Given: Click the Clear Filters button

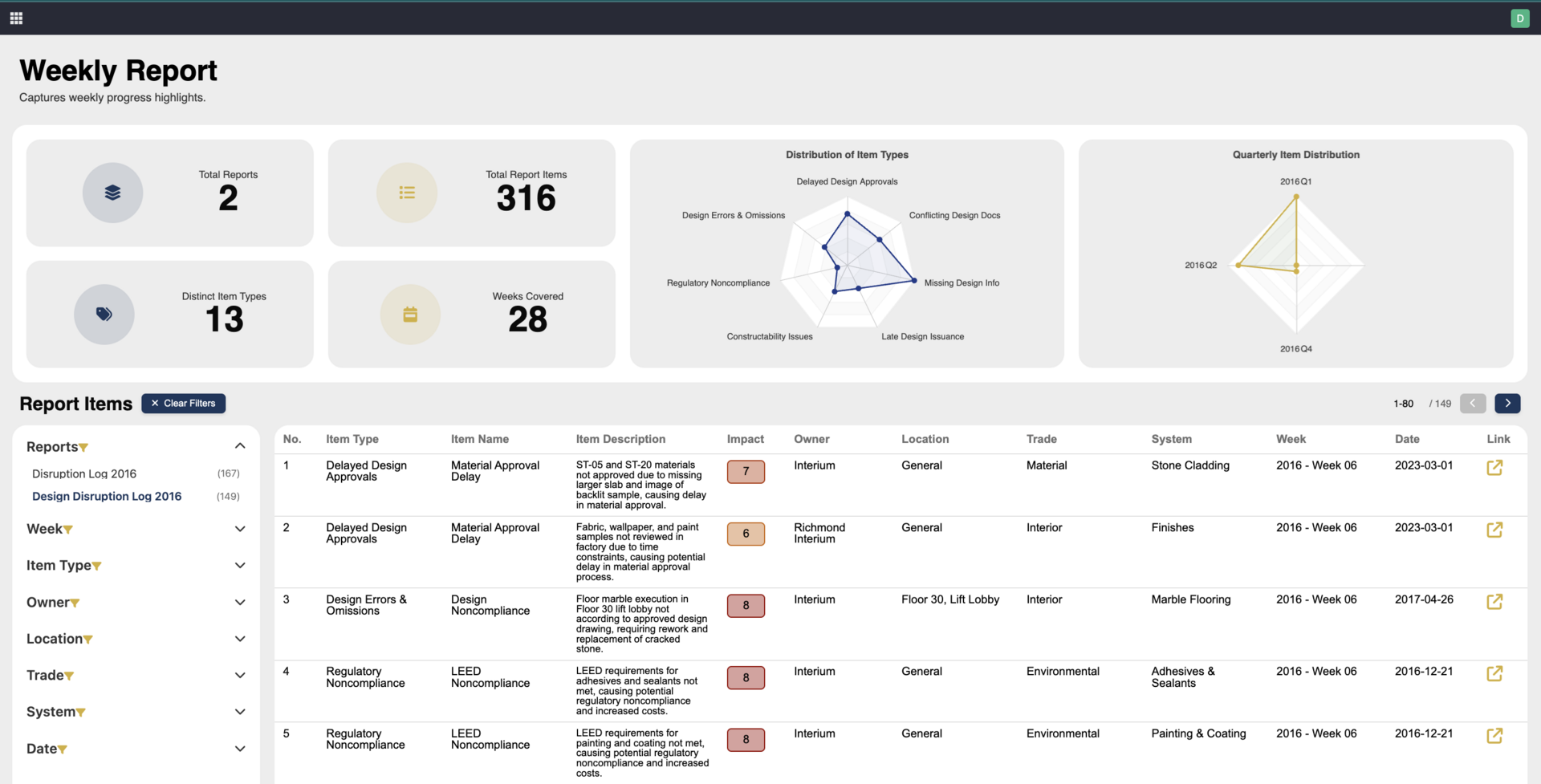Looking at the screenshot, I should coord(183,403).
